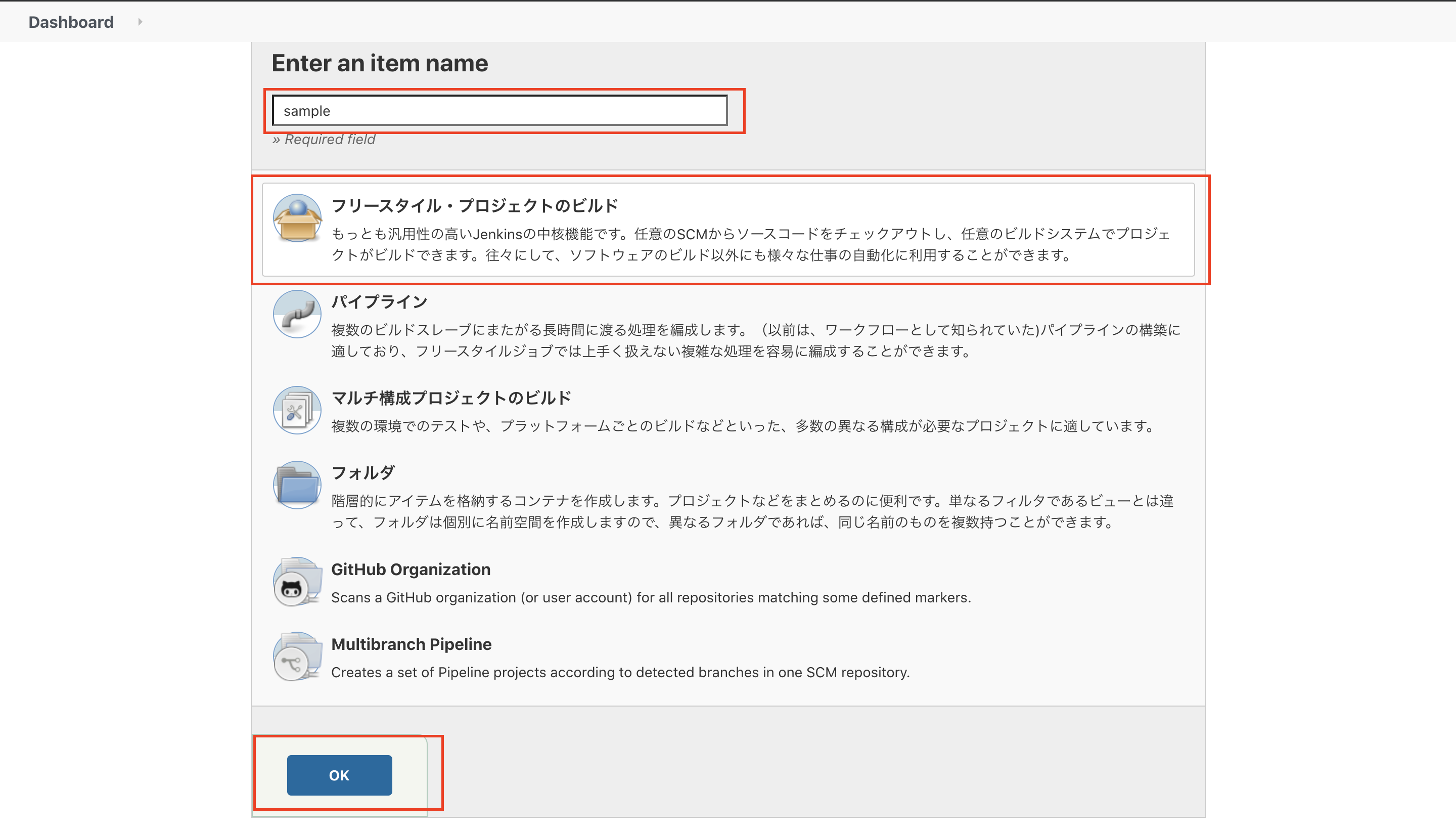Click the Multibranch Pipeline branch icon
1456x832 pixels.
point(297,656)
